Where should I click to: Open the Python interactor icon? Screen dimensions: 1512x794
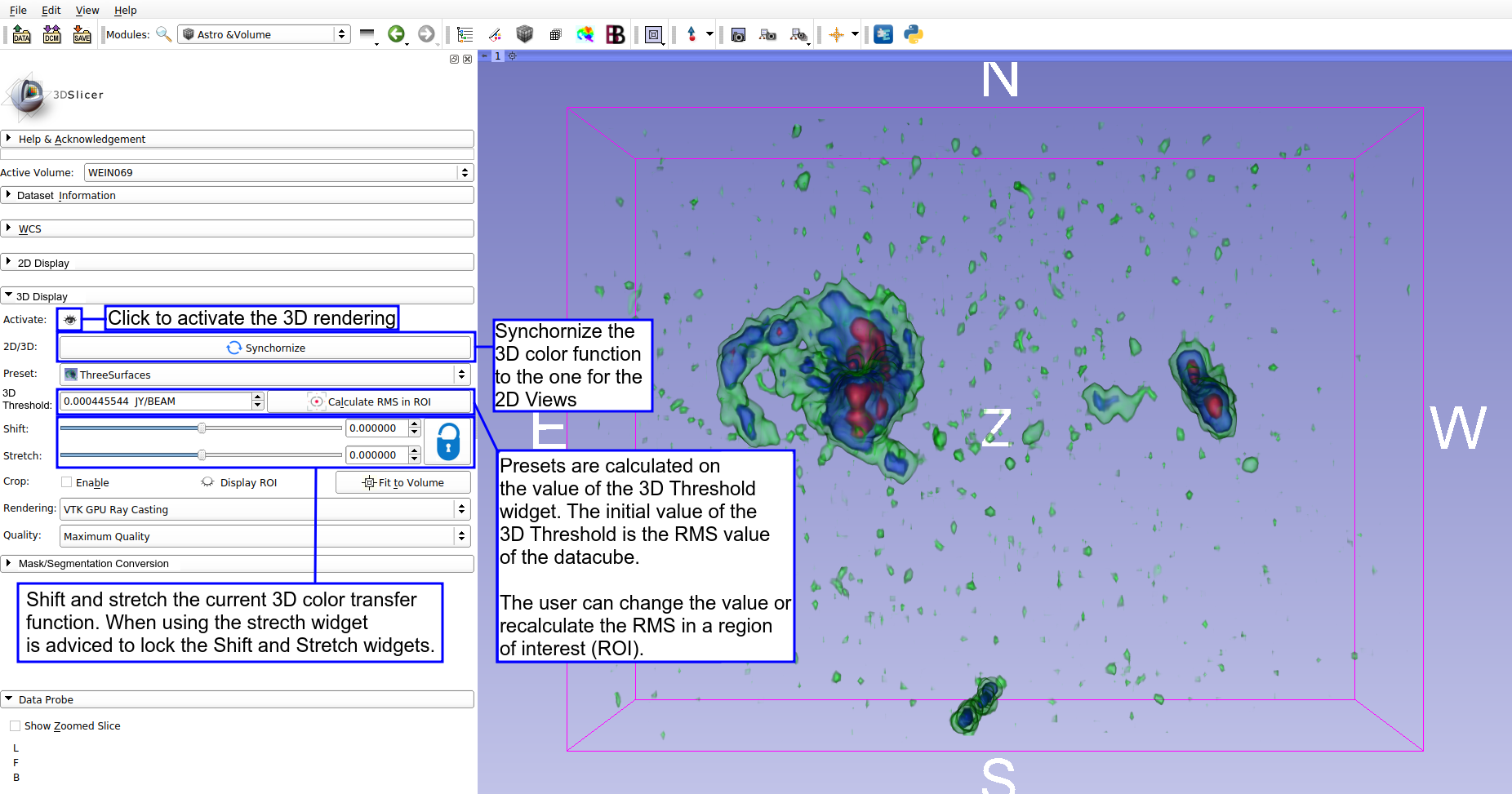[914, 34]
